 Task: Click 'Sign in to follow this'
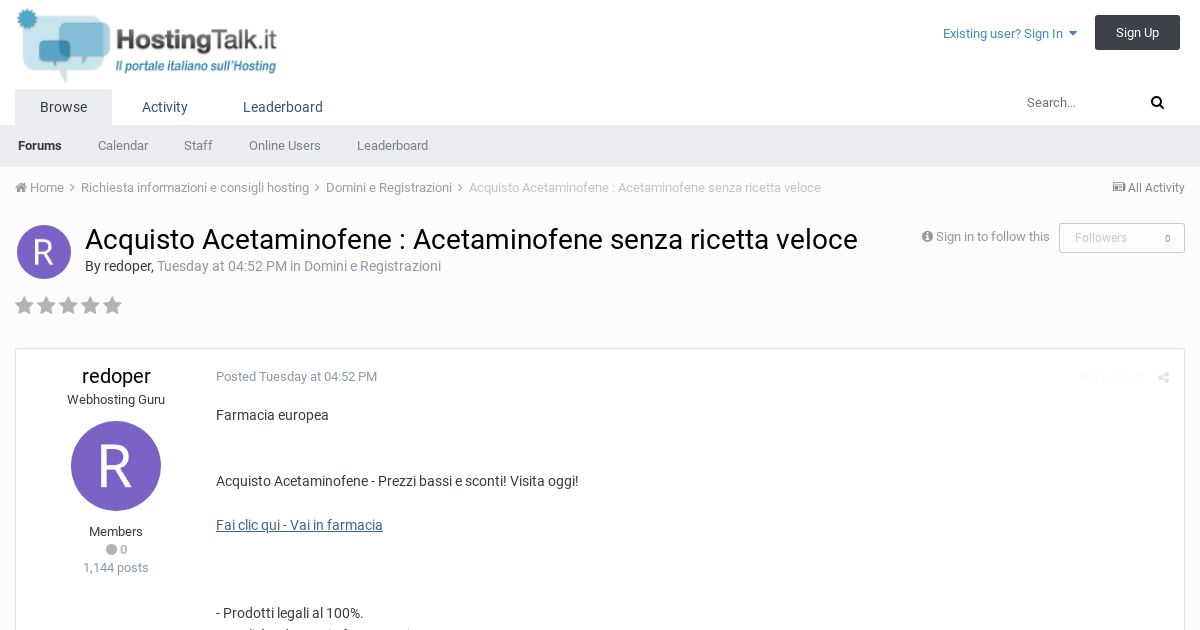coord(986,237)
